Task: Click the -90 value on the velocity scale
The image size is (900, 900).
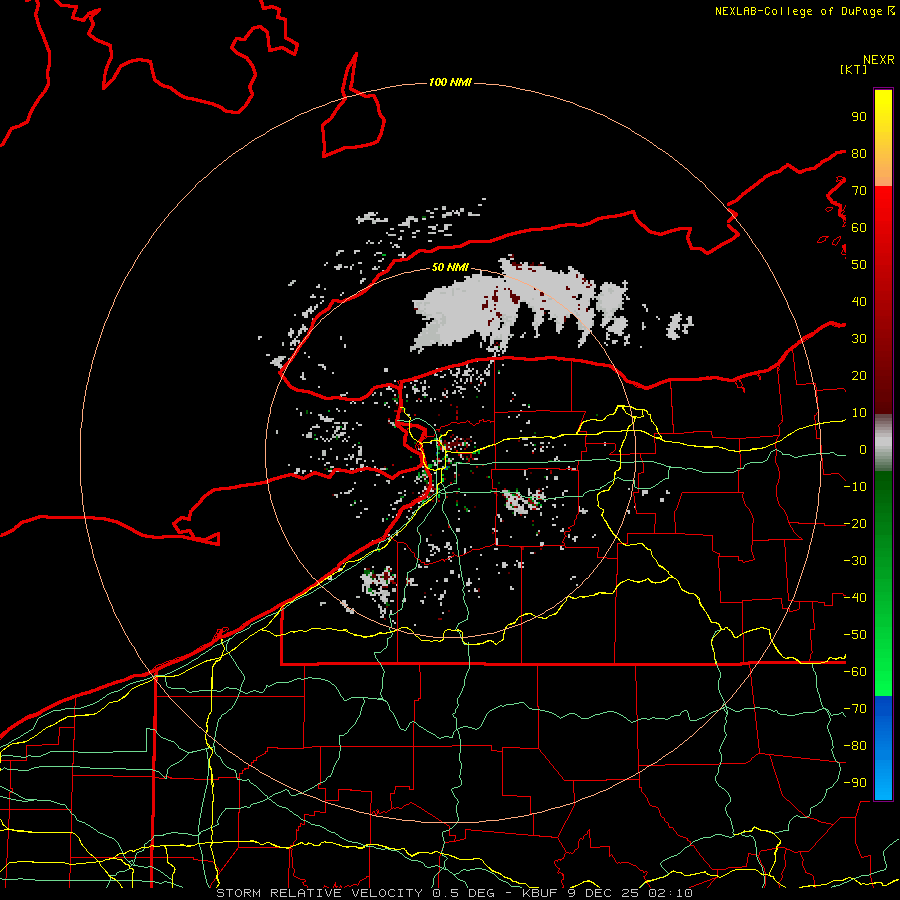Action: tap(855, 783)
